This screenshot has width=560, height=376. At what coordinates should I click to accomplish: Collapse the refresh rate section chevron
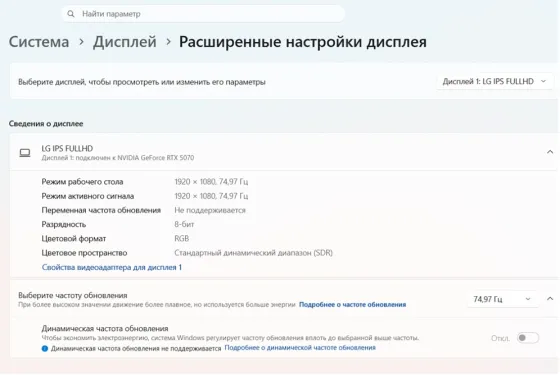point(550,299)
